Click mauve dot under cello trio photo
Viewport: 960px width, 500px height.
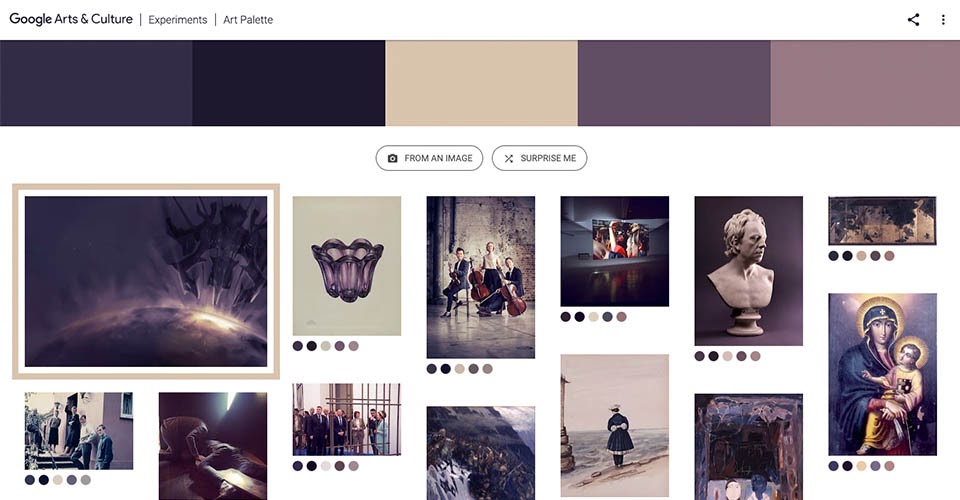tap(487, 369)
